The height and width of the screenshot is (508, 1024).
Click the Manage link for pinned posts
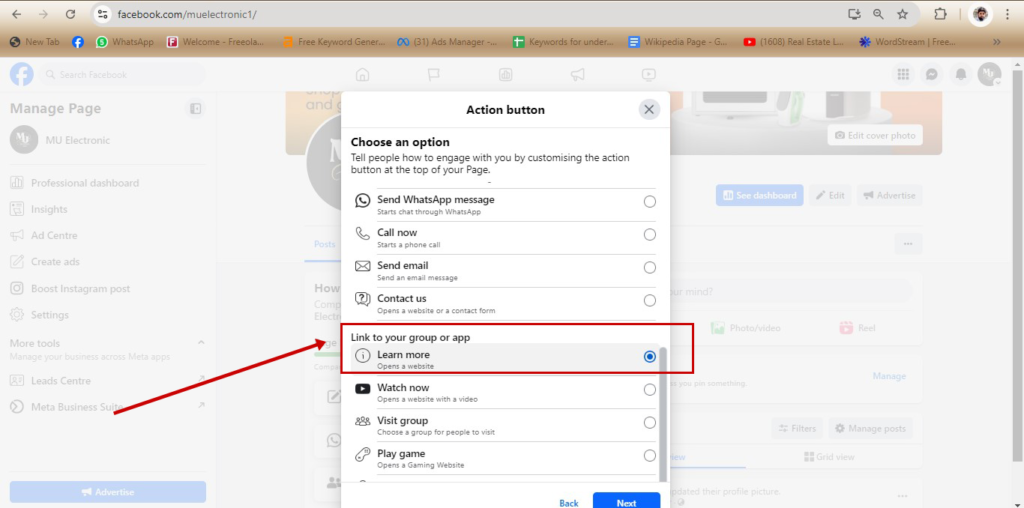click(889, 376)
